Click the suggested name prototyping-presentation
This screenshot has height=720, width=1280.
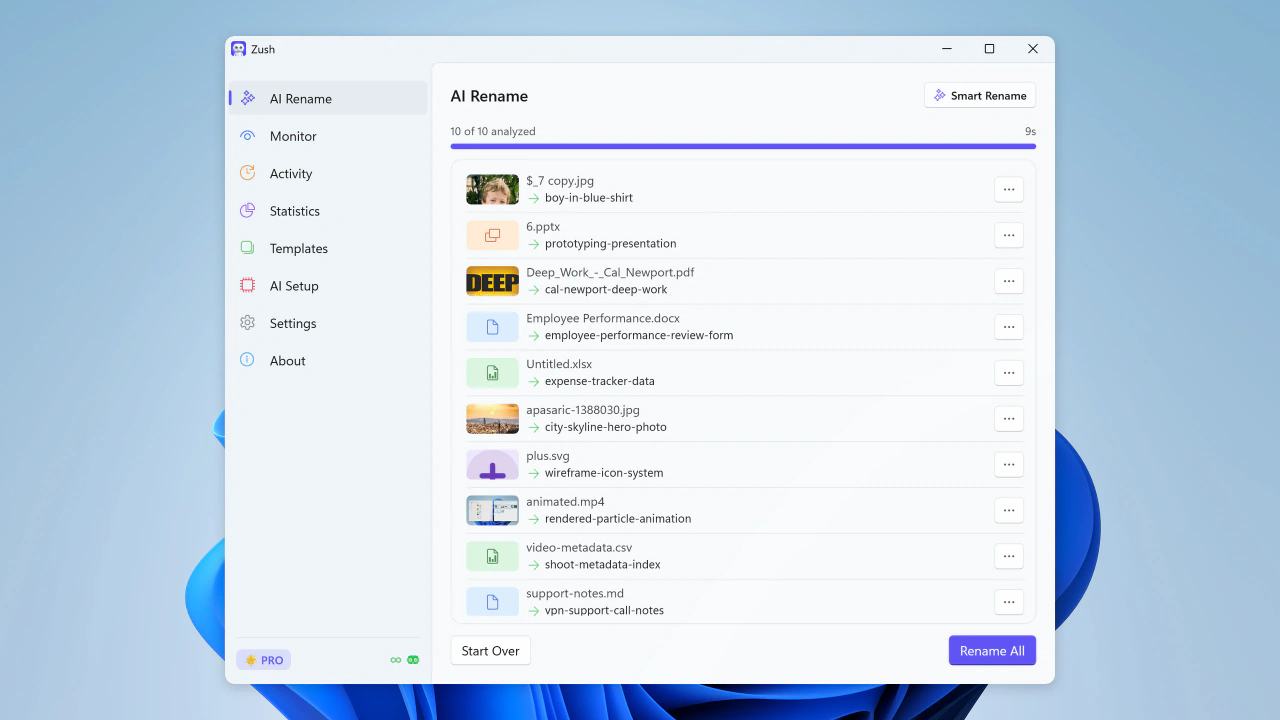(x=611, y=244)
